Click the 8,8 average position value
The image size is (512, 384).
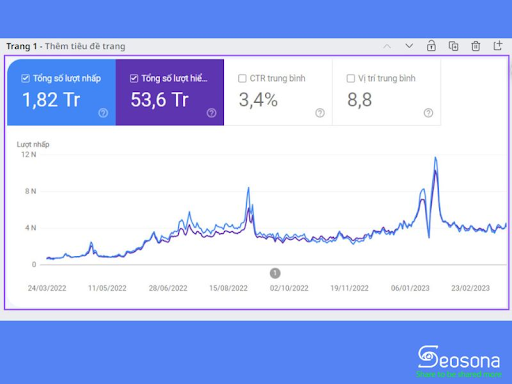point(360,100)
